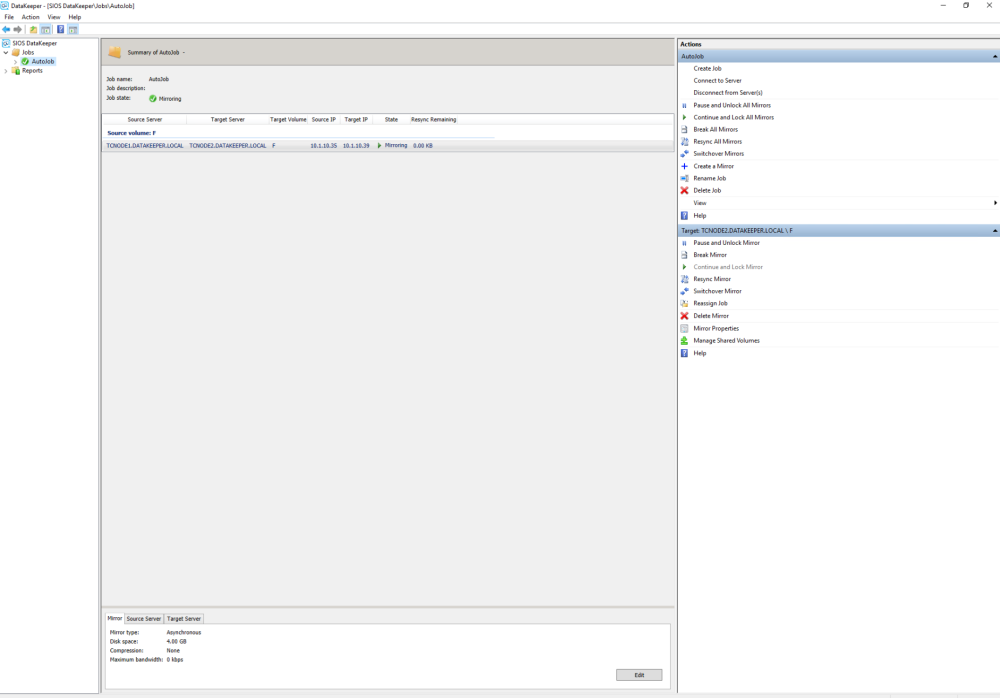Click the State column header
The image size is (1000, 698).
coord(391,119)
